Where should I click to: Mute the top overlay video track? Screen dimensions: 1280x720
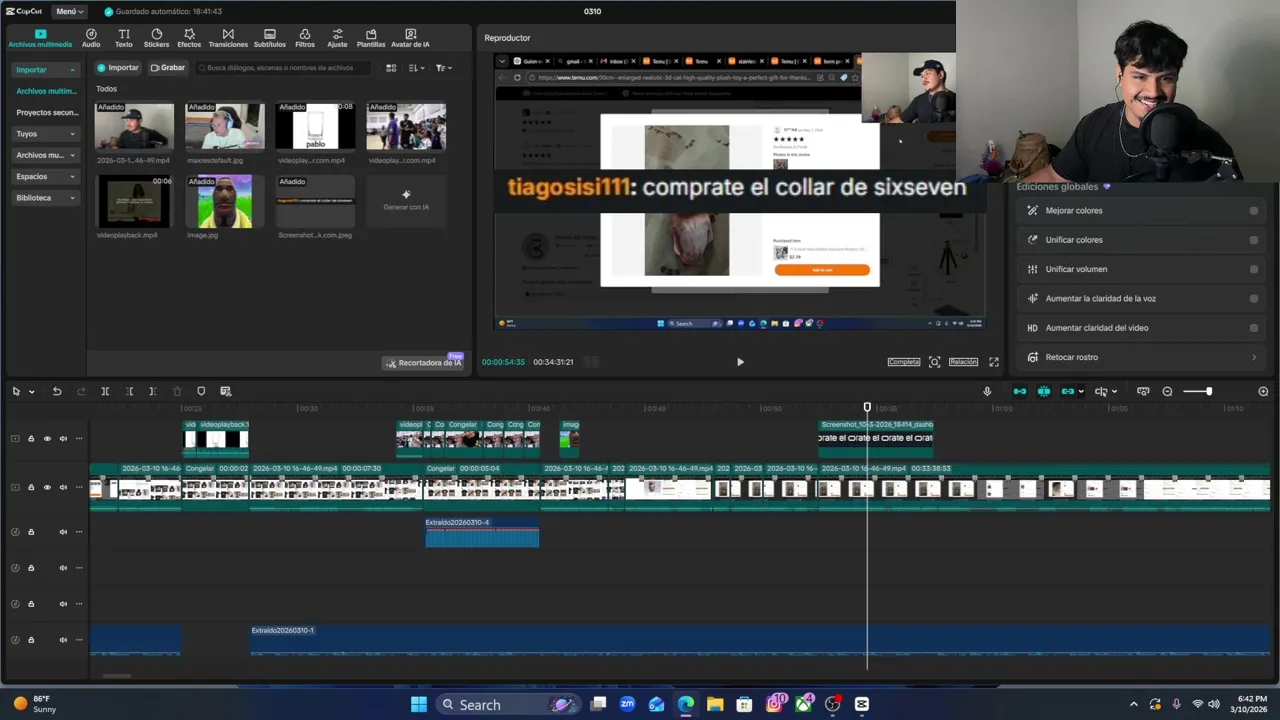click(x=63, y=439)
